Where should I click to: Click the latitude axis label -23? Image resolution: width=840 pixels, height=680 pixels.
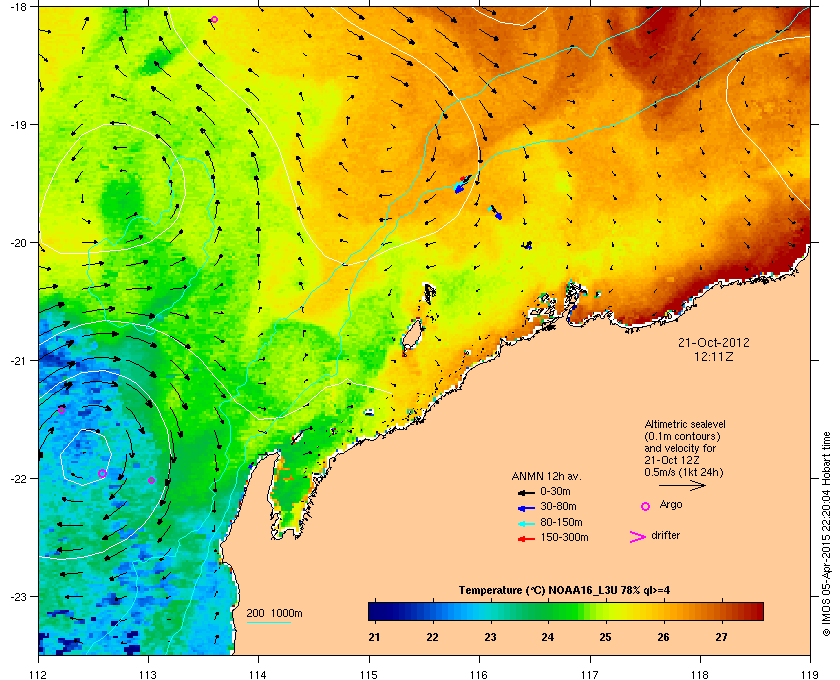tap(18, 596)
